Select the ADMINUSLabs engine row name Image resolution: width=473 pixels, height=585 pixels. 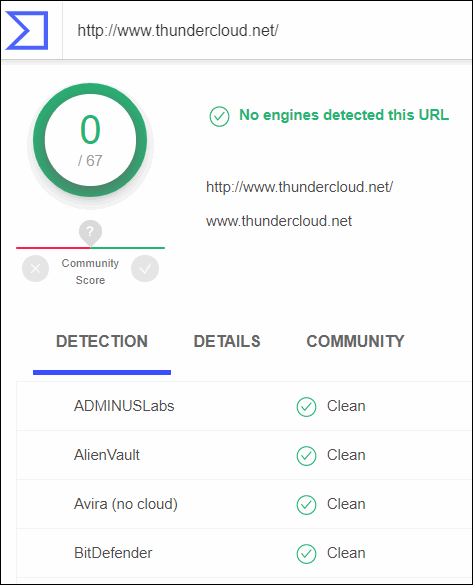click(x=124, y=406)
